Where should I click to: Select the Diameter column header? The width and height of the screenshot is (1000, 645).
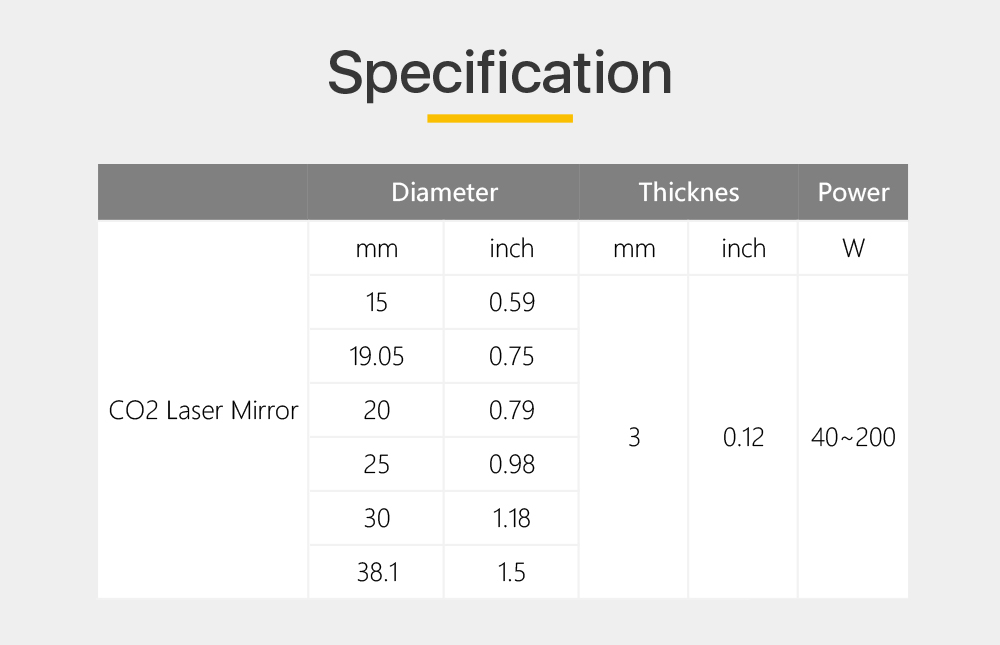[444, 192]
